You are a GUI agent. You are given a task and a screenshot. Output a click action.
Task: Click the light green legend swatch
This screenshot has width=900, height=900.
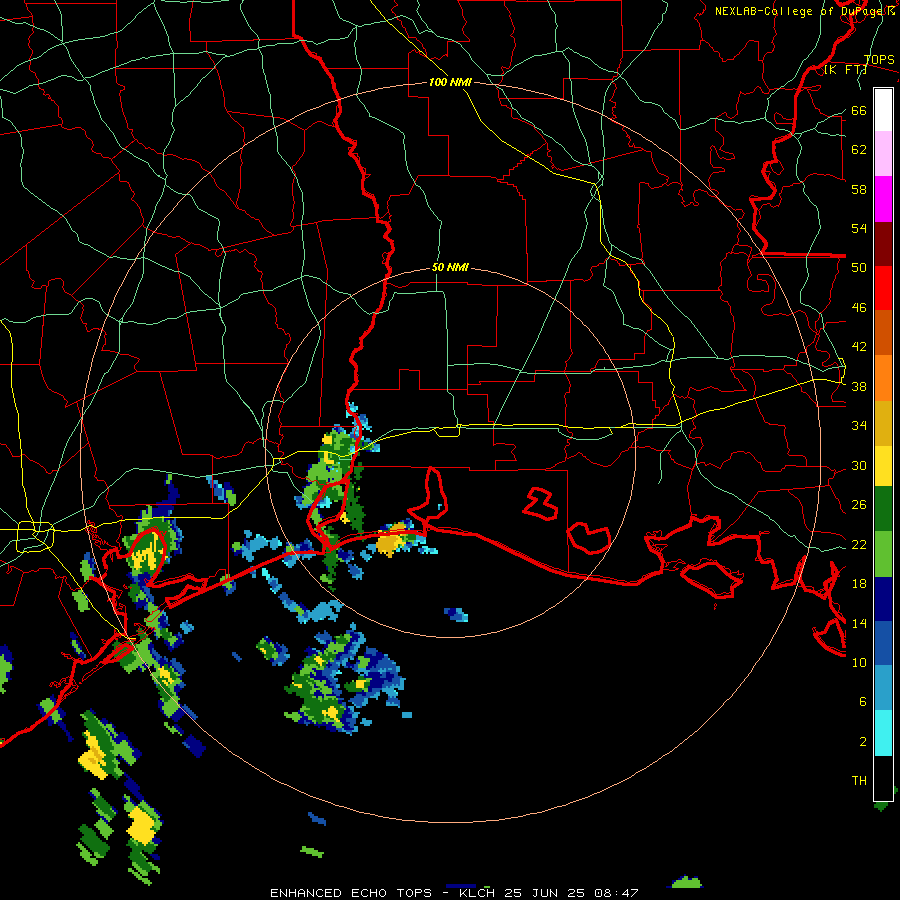tap(883, 554)
